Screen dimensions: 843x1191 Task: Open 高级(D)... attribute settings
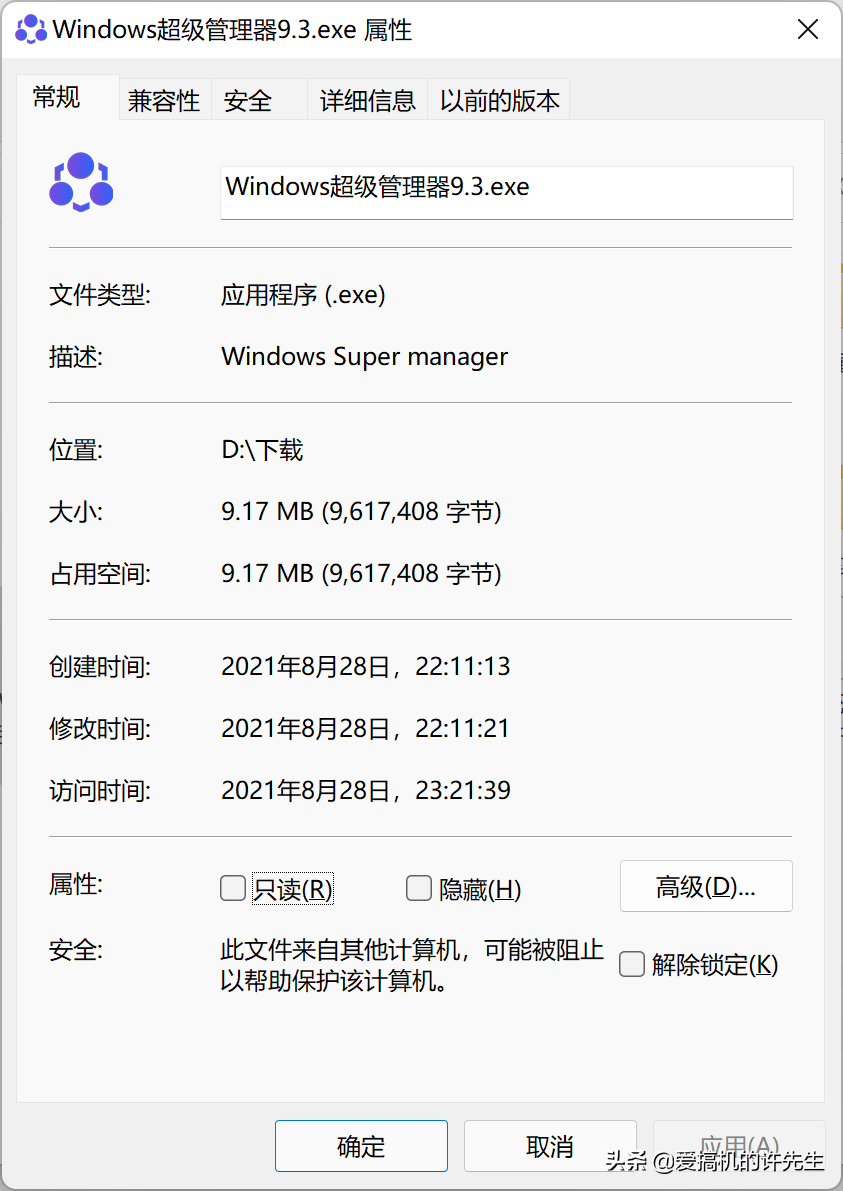pyautogui.click(x=706, y=886)
